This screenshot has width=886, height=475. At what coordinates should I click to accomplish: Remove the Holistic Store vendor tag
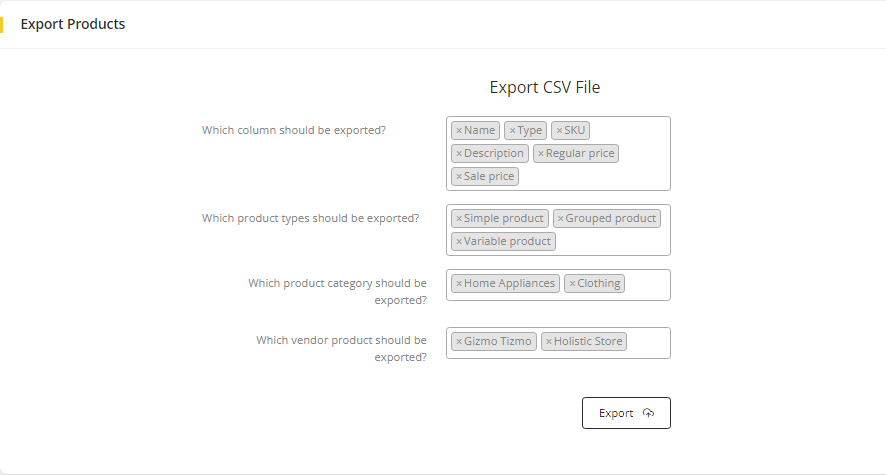point(549,342)
